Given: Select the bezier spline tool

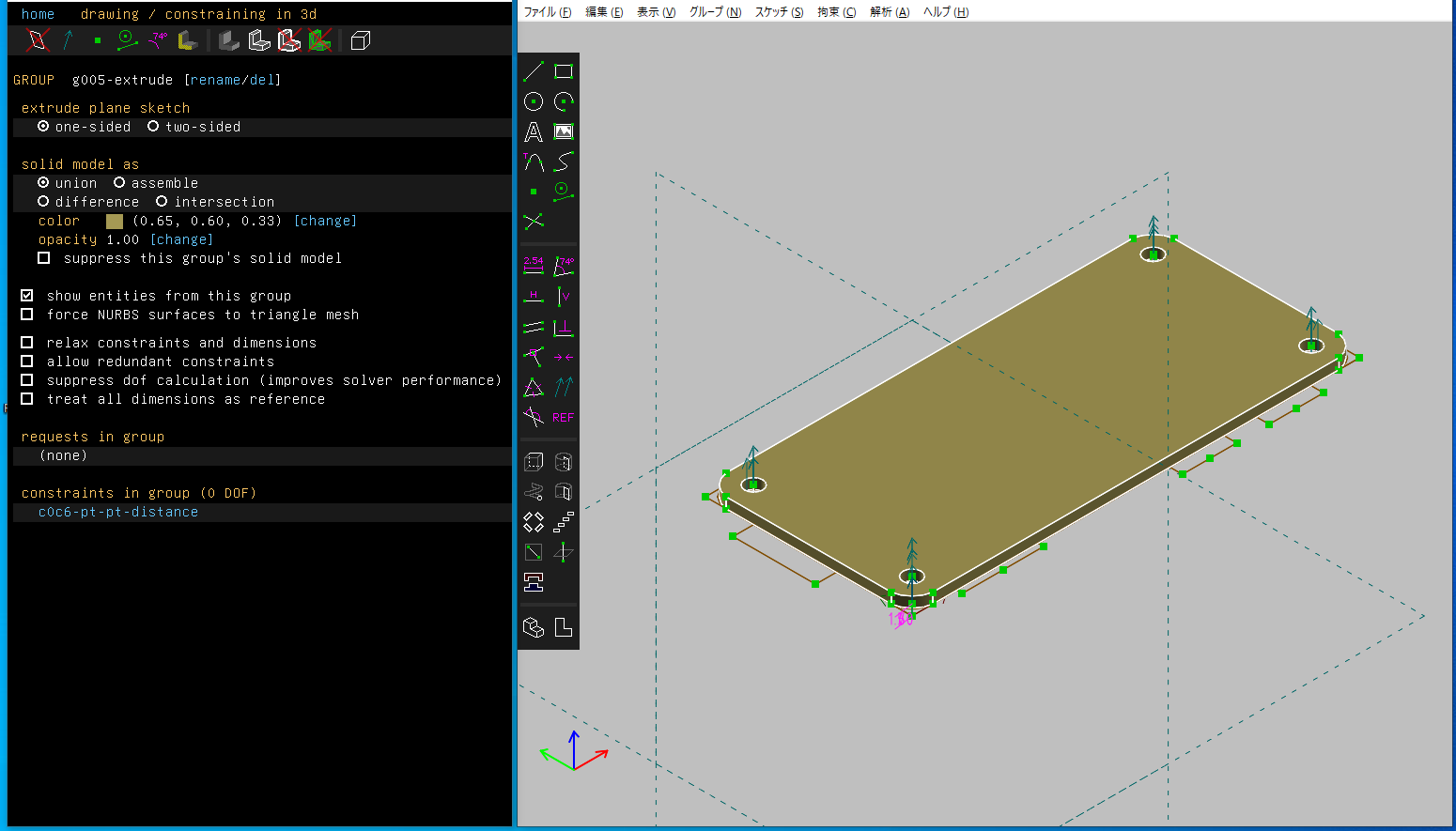Looking at the screenshot, I should (x=564, y=162).
